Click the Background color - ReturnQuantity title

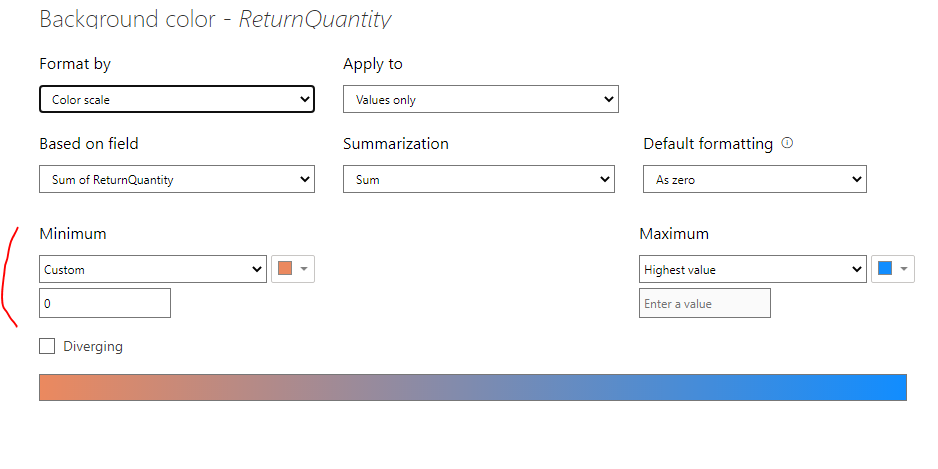pyautogui.click(x=215, y=19)
